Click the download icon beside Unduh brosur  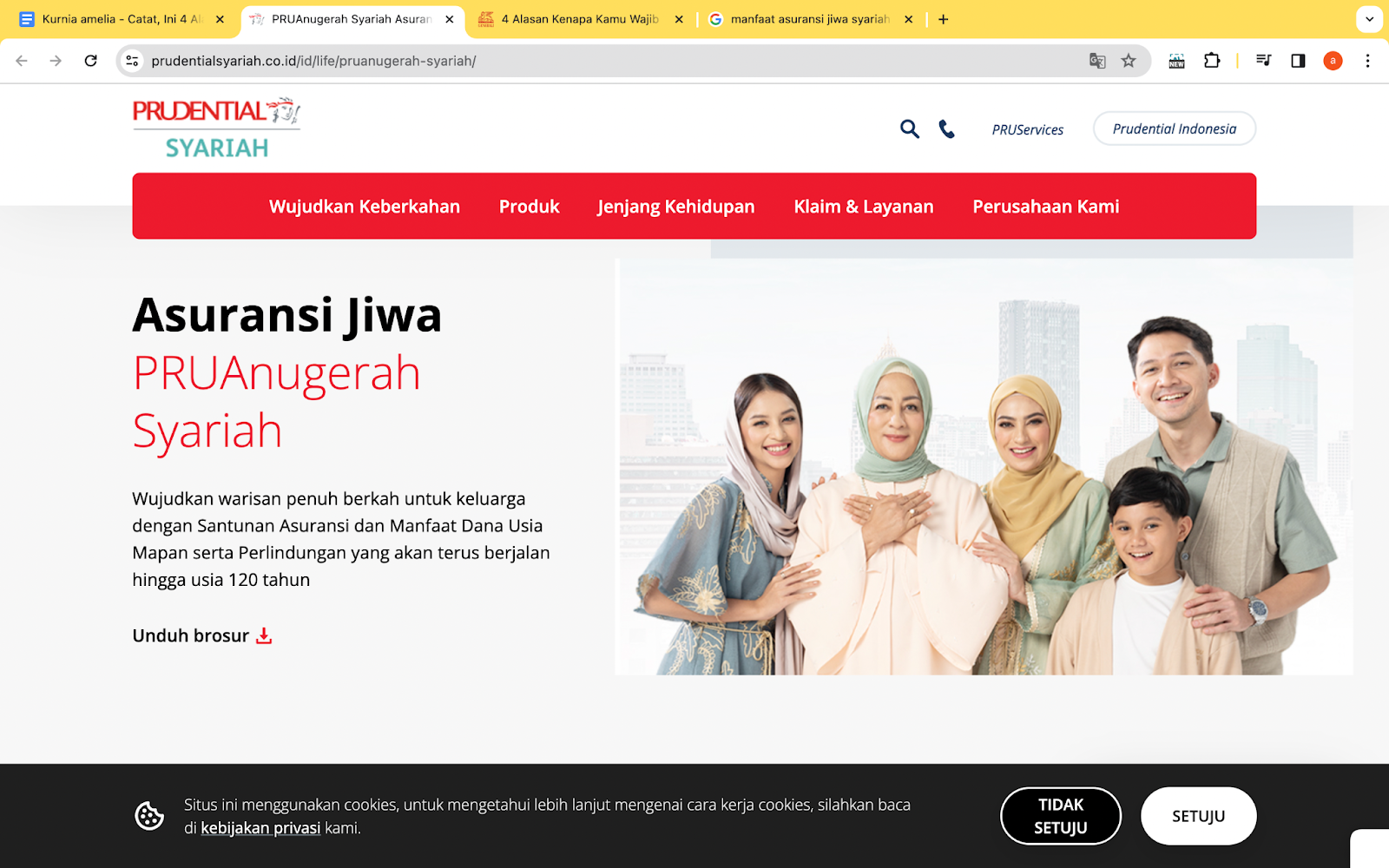pyautogui.click(x=264, y=635)
